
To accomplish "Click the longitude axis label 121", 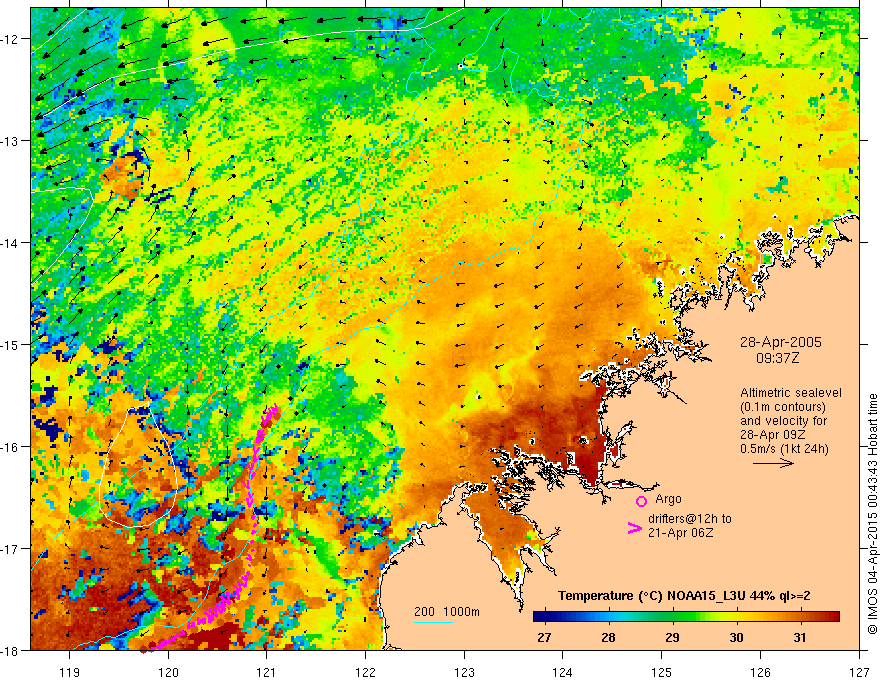I will [267, 672].
